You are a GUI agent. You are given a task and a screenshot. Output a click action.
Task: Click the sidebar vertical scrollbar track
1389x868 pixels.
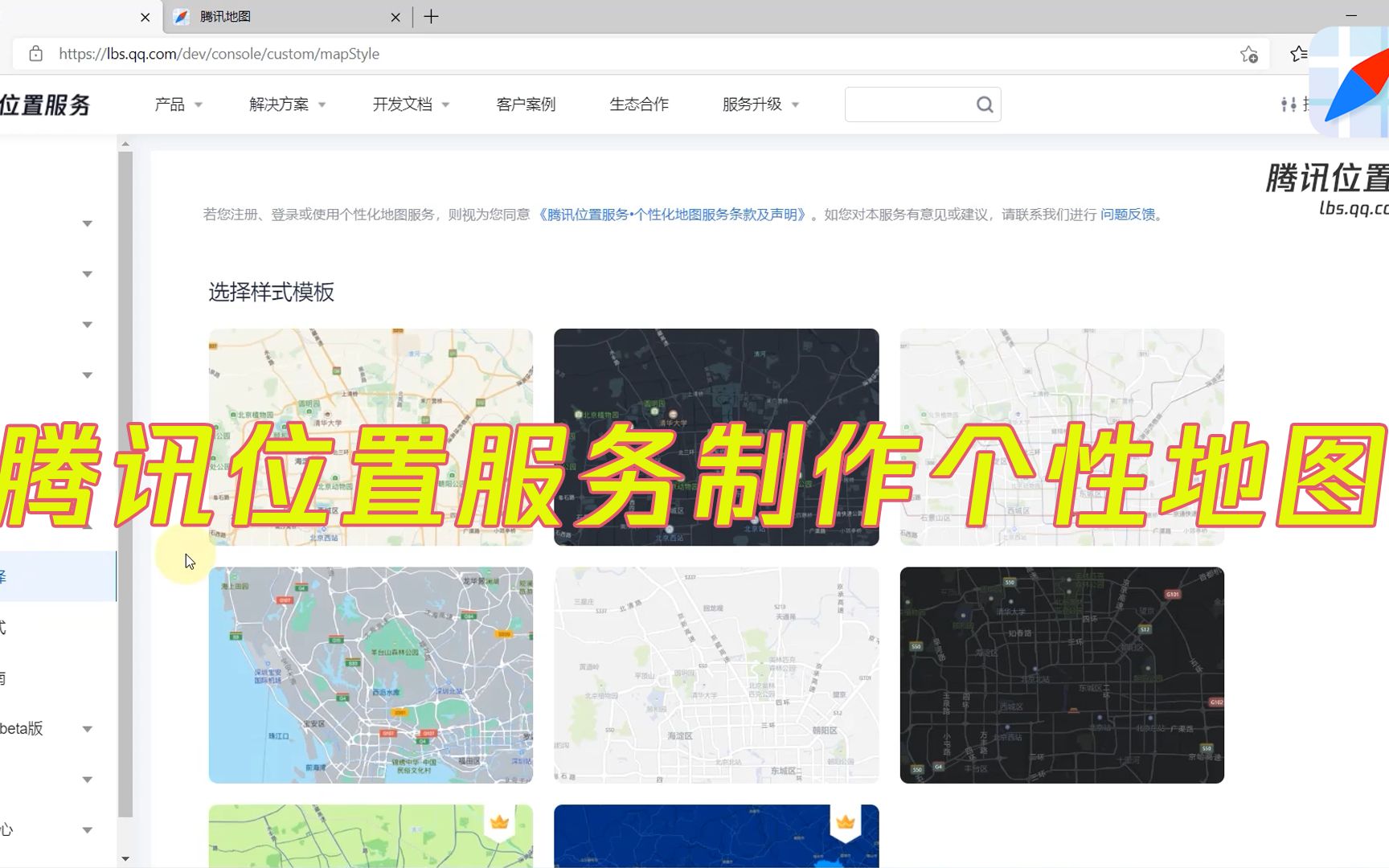(125, 485)
